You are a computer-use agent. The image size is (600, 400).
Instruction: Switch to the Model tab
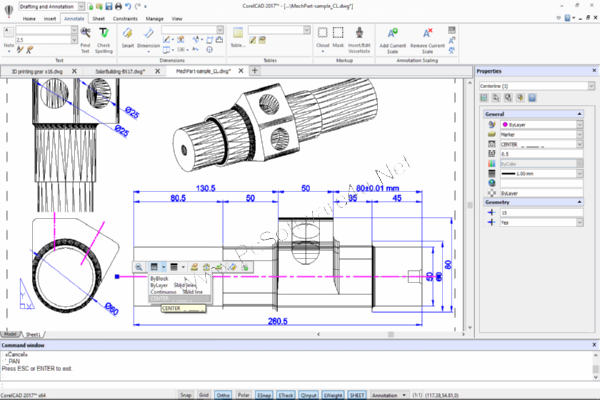click(x=10, y=334)
